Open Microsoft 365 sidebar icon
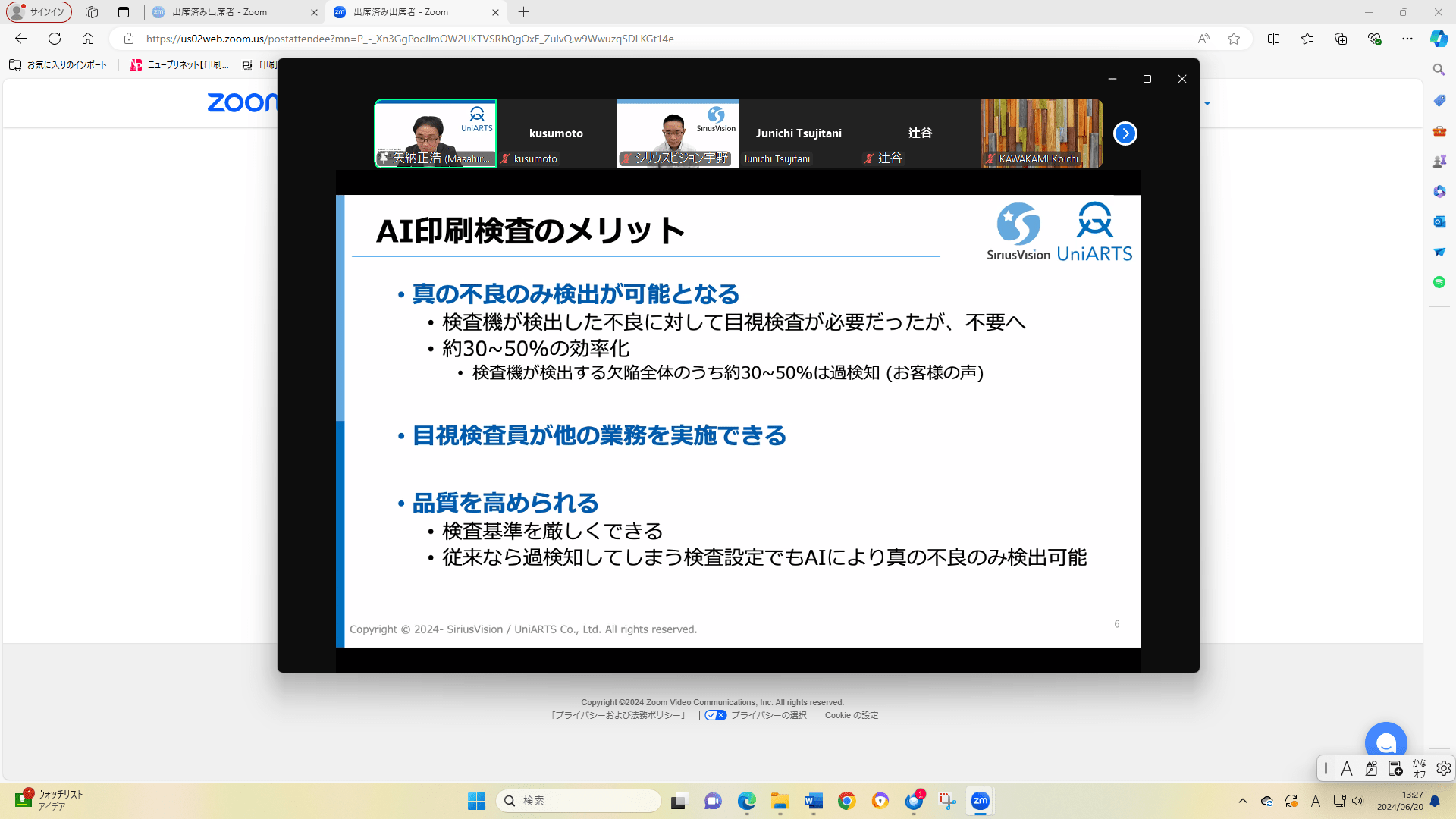 [x=1439, y=191]
